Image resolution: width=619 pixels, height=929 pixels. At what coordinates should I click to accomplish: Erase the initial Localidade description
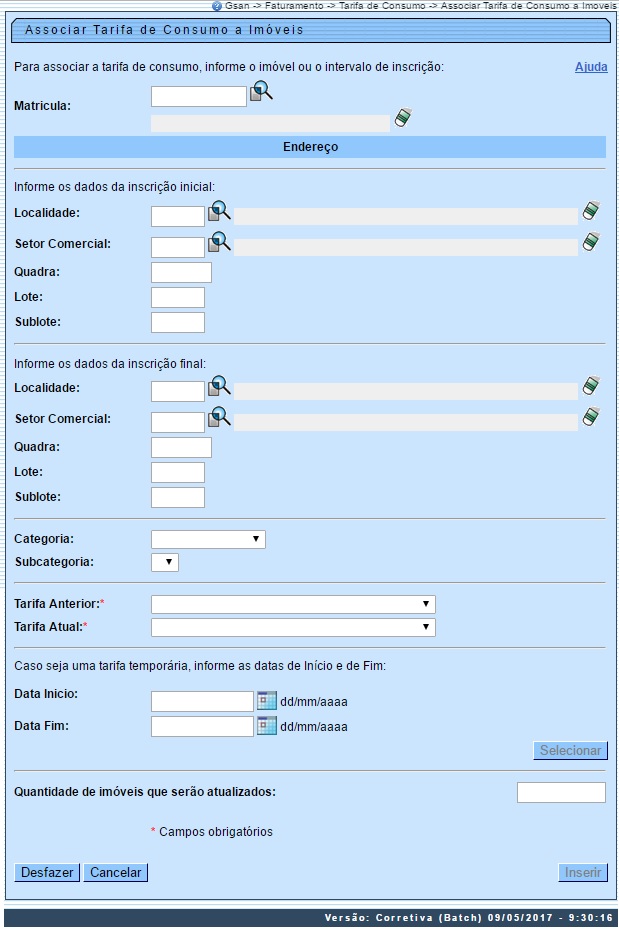click(x=591, y=210)
